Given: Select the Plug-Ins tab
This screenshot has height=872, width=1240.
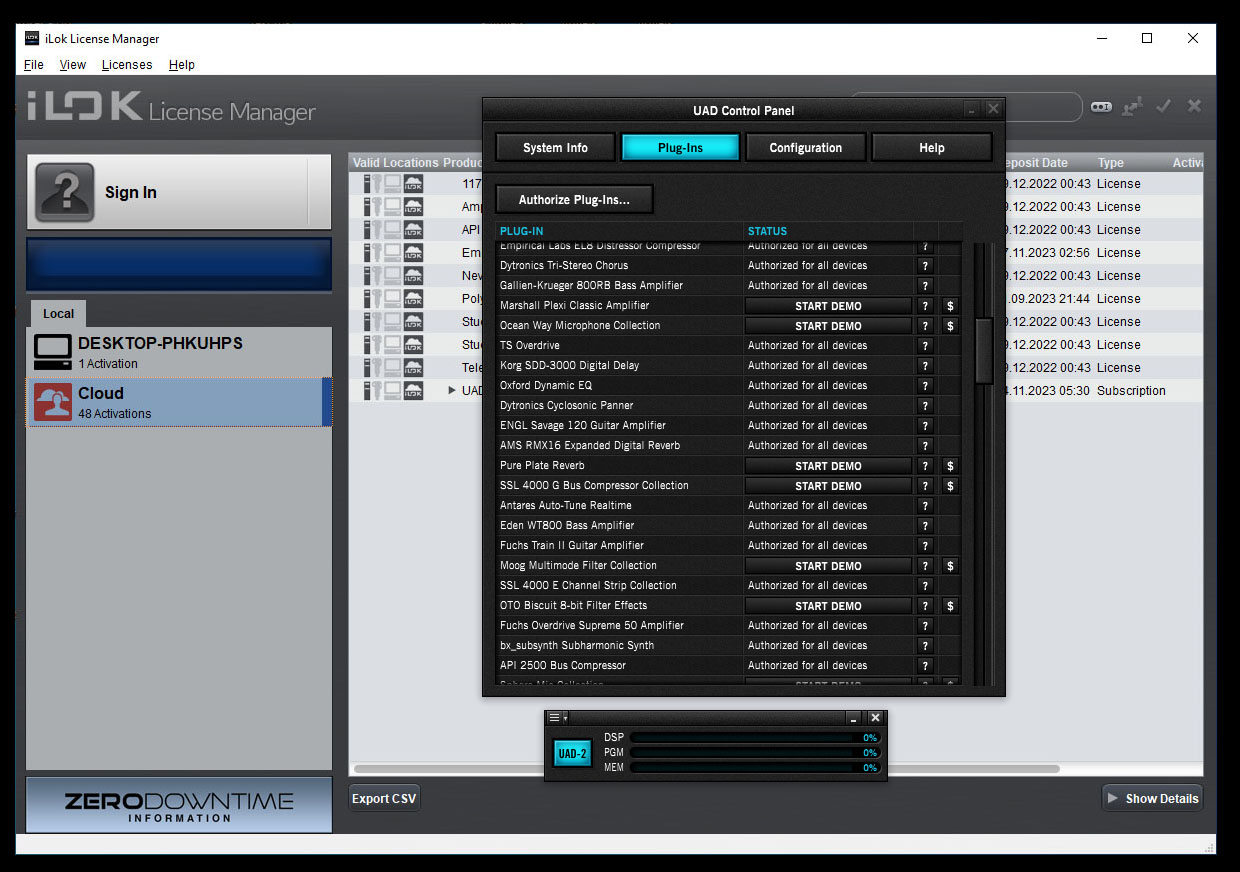Looking at the screenshot, I should click(680, 147).
